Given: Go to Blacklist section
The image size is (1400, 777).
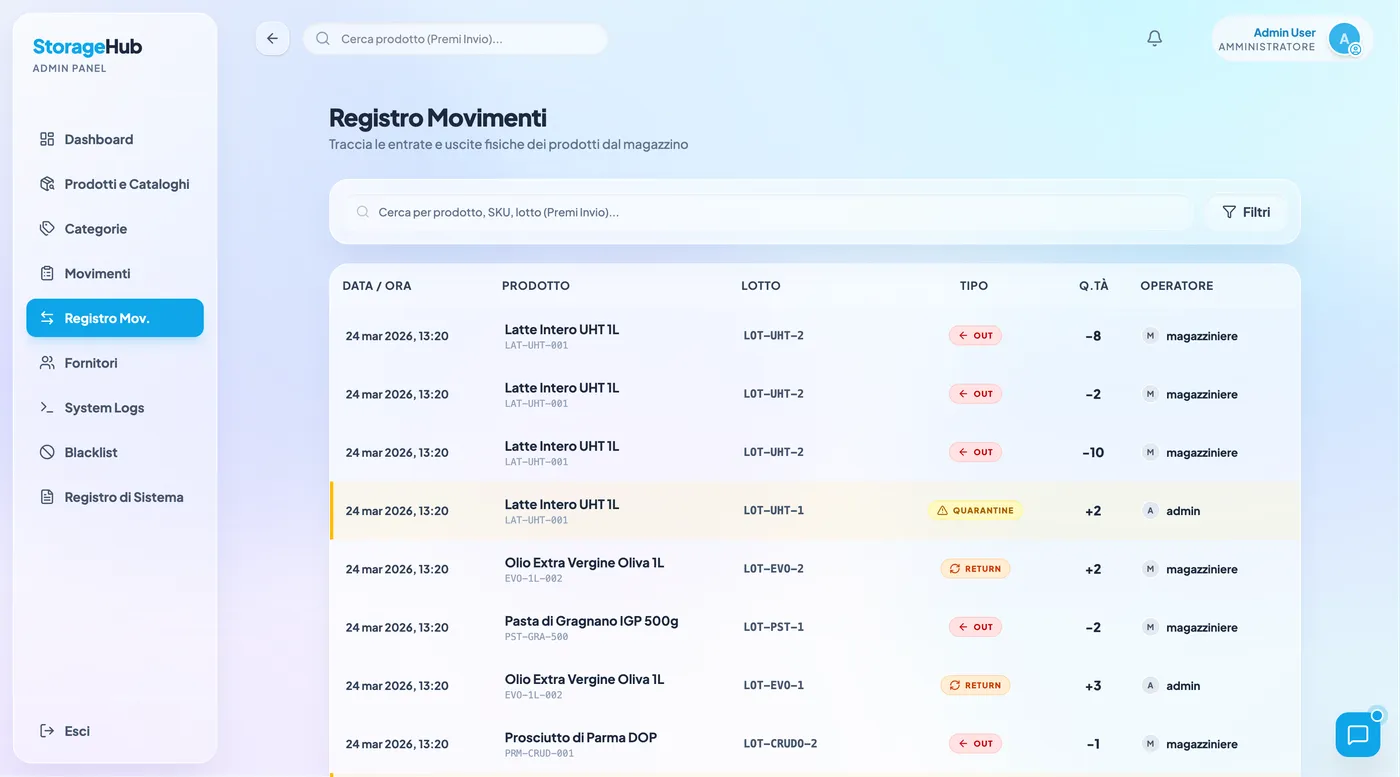Looking at the screenshot, I should click(115, 452).
